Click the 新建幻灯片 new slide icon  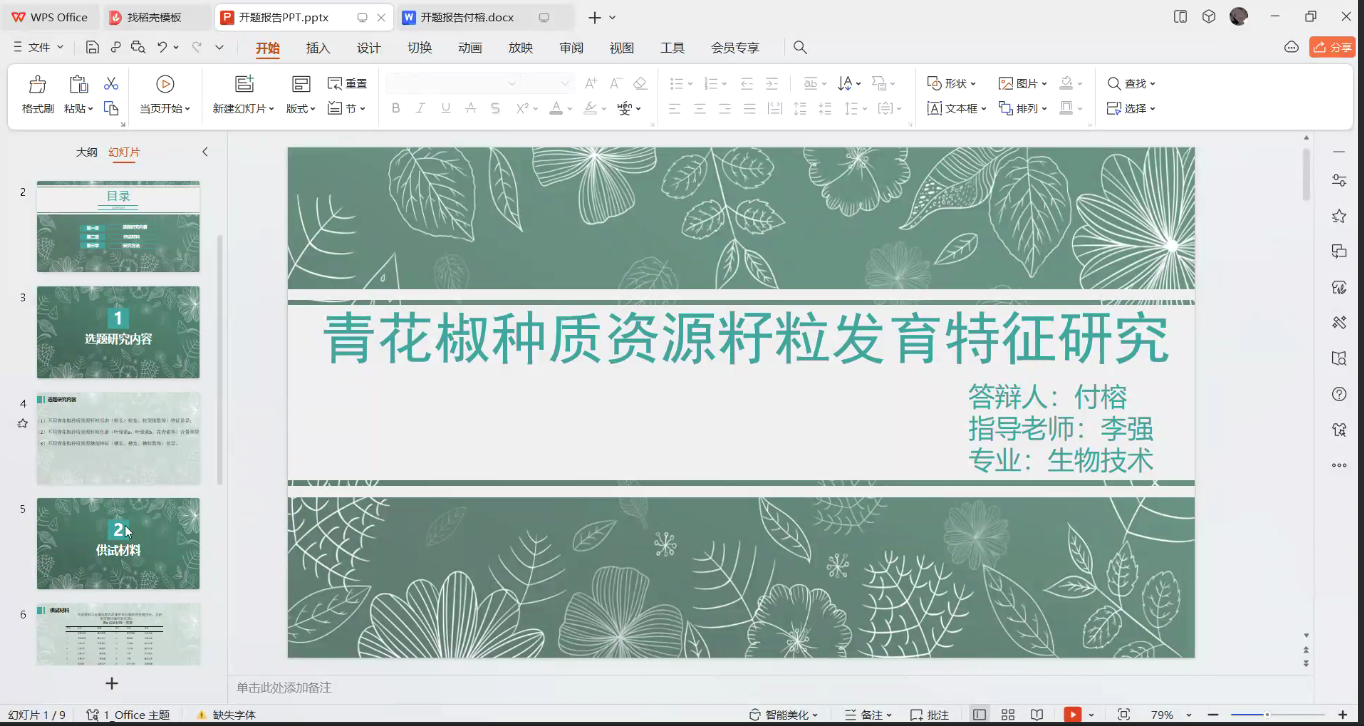click(x=242, y=84)
